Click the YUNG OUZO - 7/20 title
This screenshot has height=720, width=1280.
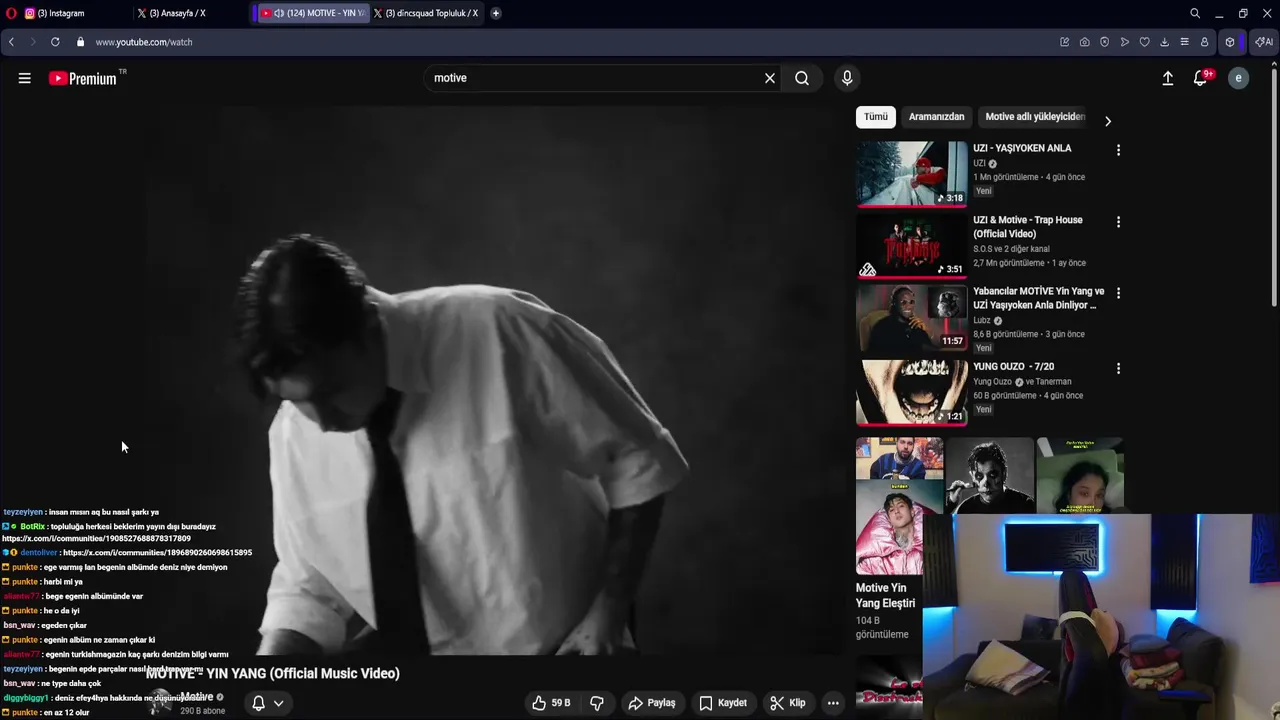1014,367
